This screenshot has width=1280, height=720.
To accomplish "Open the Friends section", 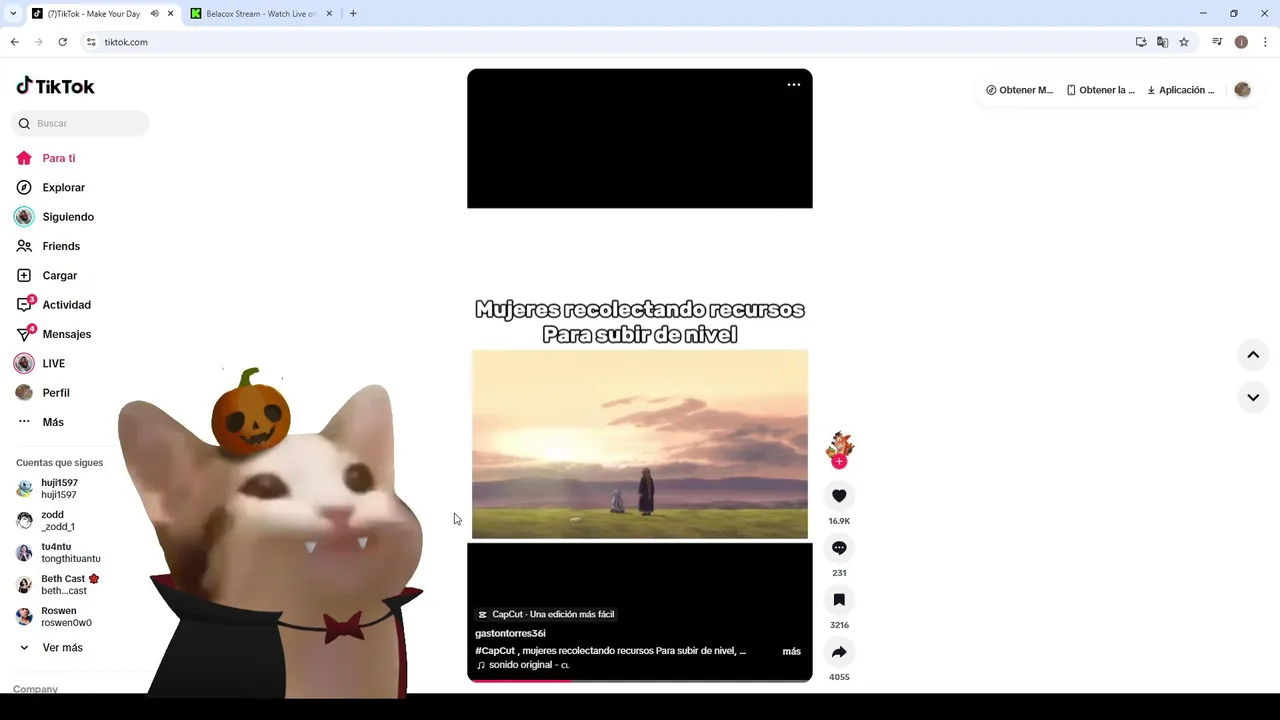I will 61,246.
